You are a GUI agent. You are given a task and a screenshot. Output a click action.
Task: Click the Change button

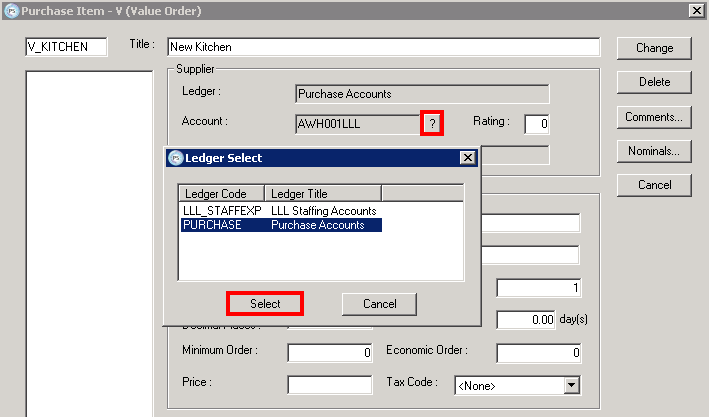[654, 48]
